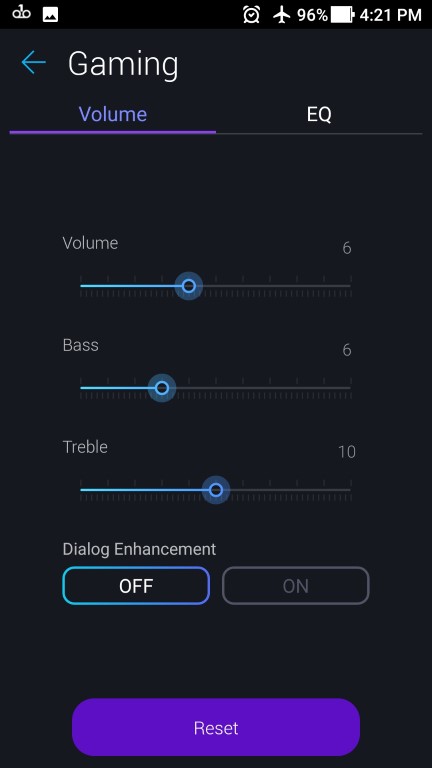Image resolution: width=432 pixels, height=768 pixels.
Task: Tap the alarm clock status icon
Action: click(x=251, y=15)
